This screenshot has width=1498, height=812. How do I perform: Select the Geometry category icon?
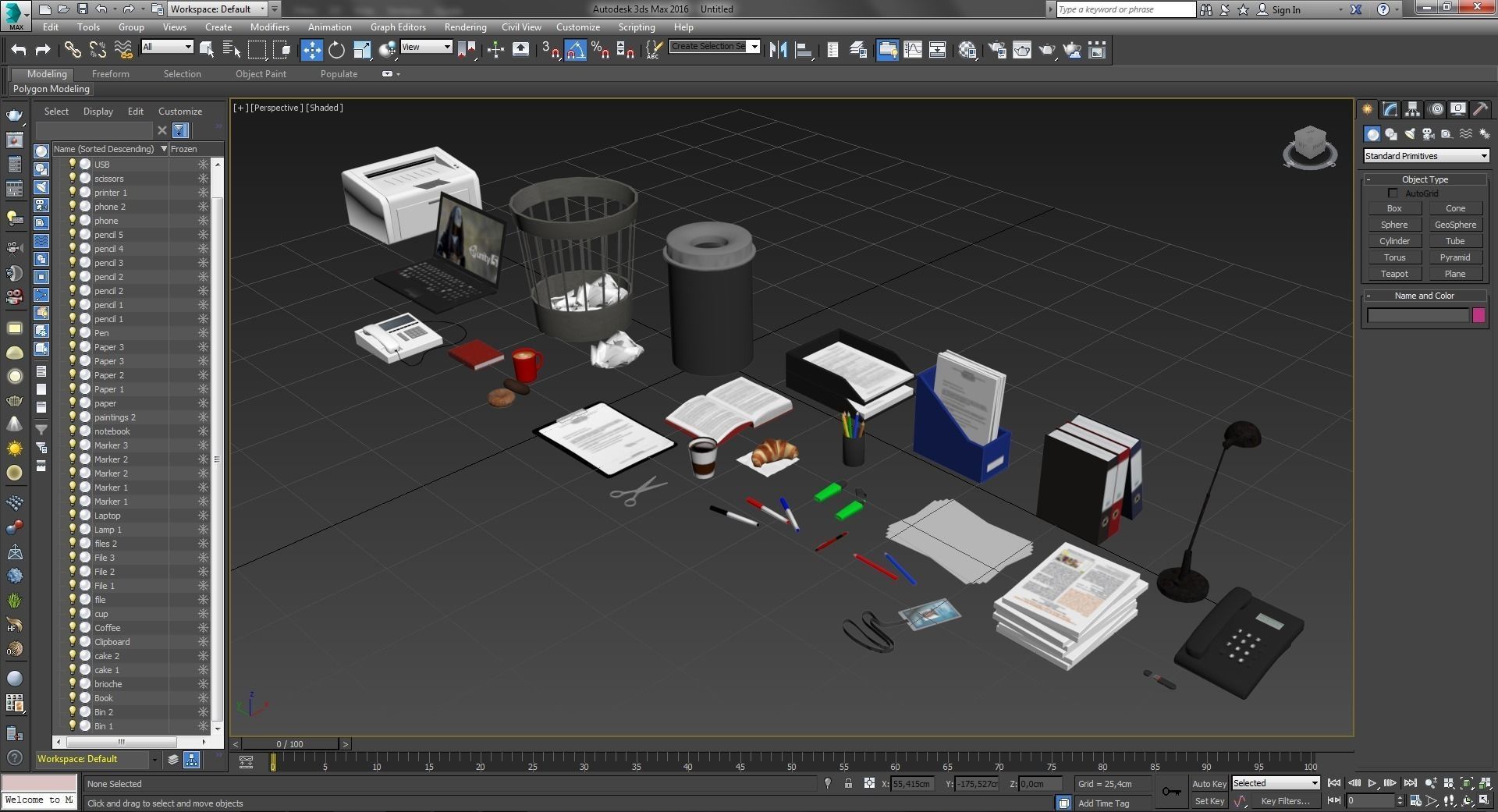pyautogui.click(x=1372, y=134)
